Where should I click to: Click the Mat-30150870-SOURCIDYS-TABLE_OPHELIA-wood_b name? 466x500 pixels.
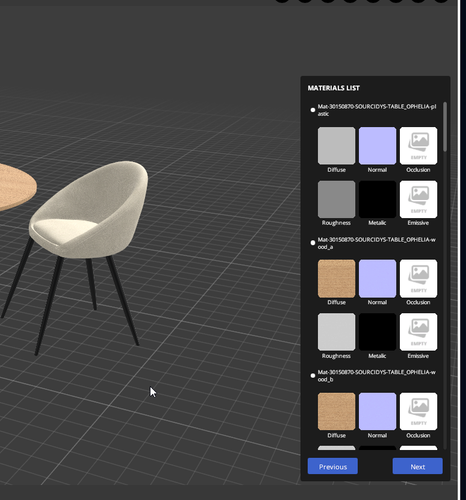[377, 376]
